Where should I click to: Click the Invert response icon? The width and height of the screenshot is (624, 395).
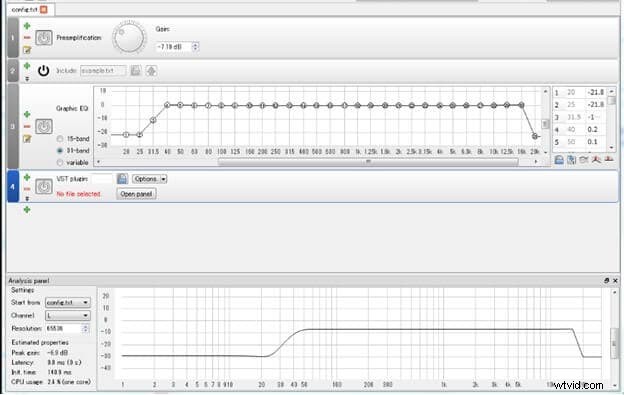584,160
